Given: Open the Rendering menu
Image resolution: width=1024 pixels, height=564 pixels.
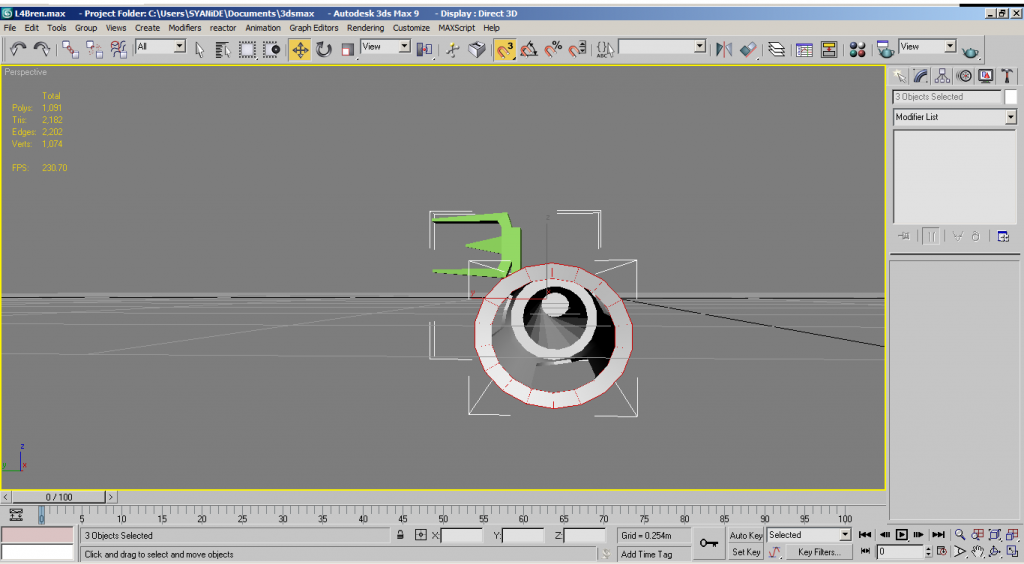Looking at the screenshot, I should click(x=365, y=28).
